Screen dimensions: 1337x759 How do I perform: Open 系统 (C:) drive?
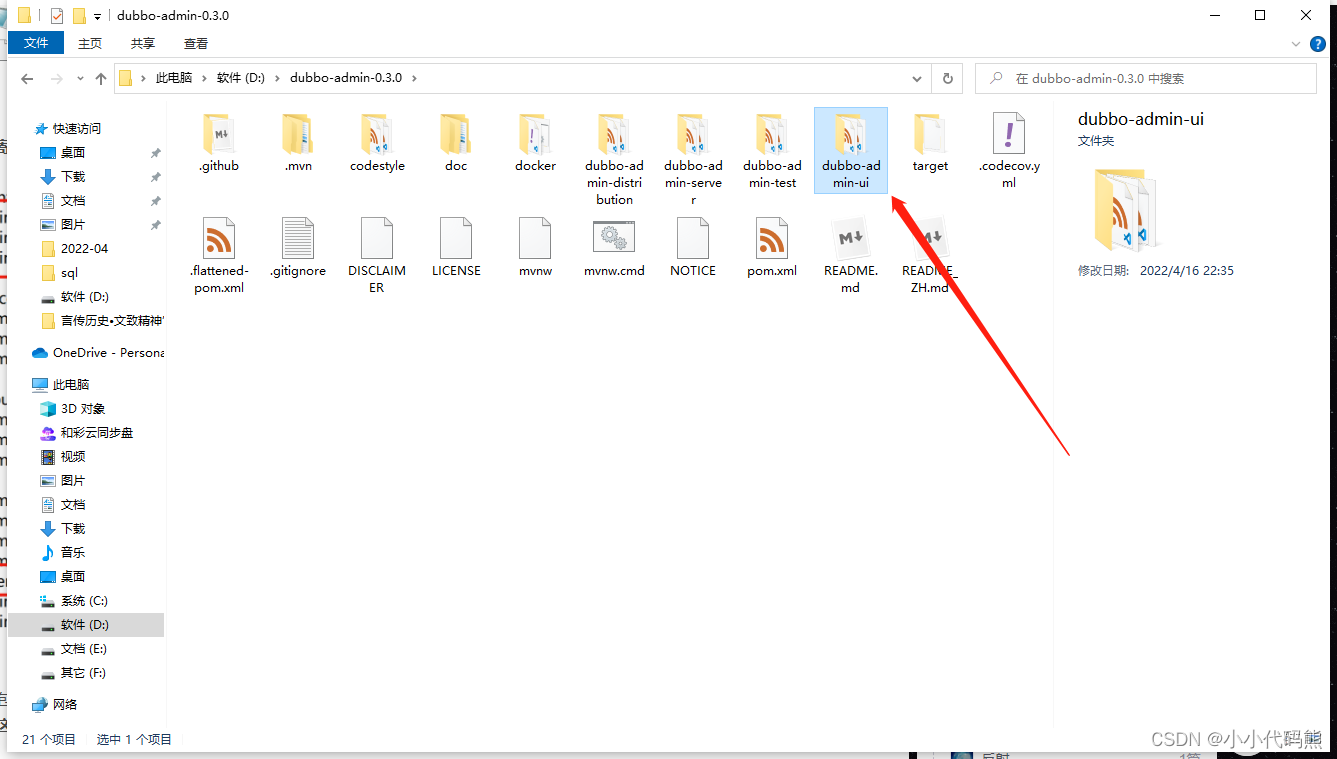click(x=84, y=600)
